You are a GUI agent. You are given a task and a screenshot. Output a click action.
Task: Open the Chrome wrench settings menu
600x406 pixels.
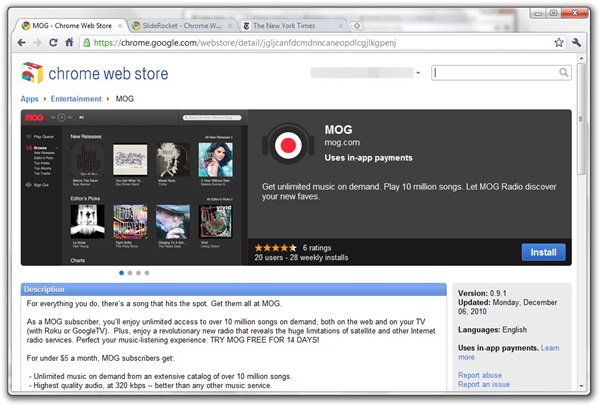(x=576, y=42)
